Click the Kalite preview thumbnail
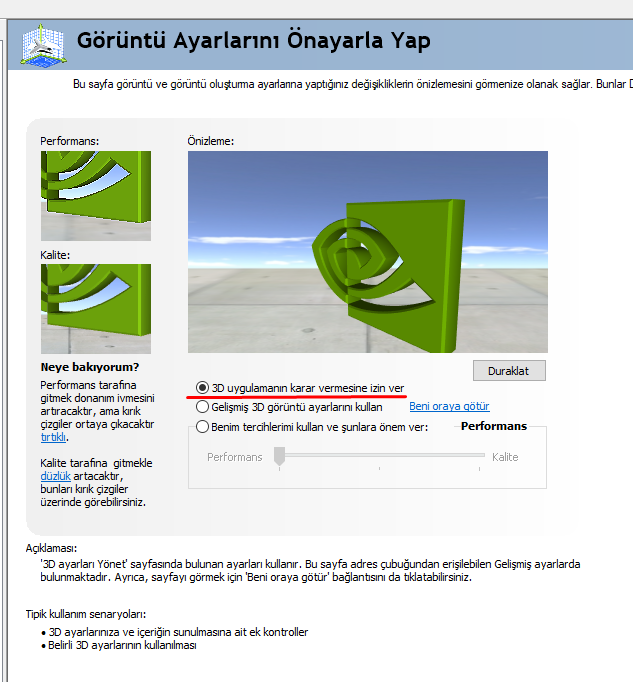This screenshot has height=682, width=633. click(96, 309)
